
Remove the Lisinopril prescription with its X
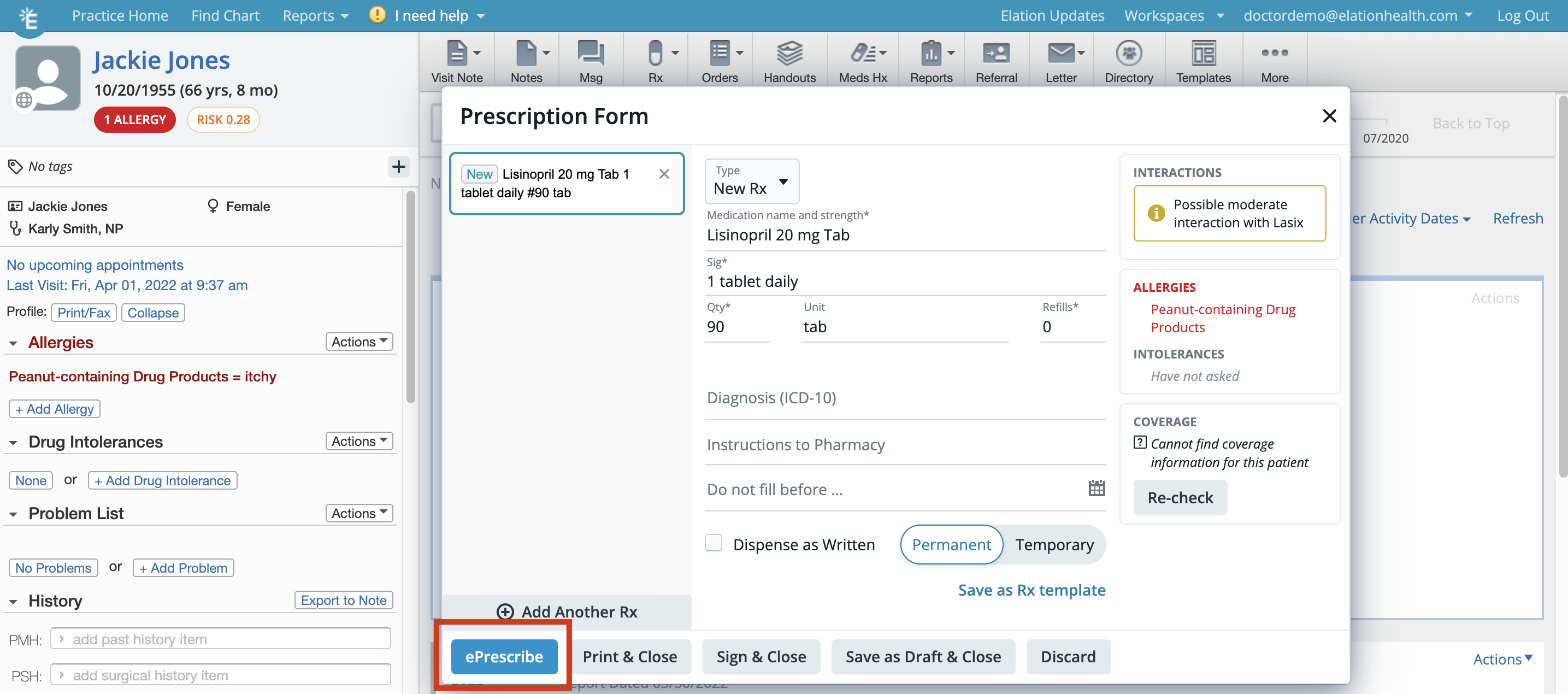click(664, 174)
